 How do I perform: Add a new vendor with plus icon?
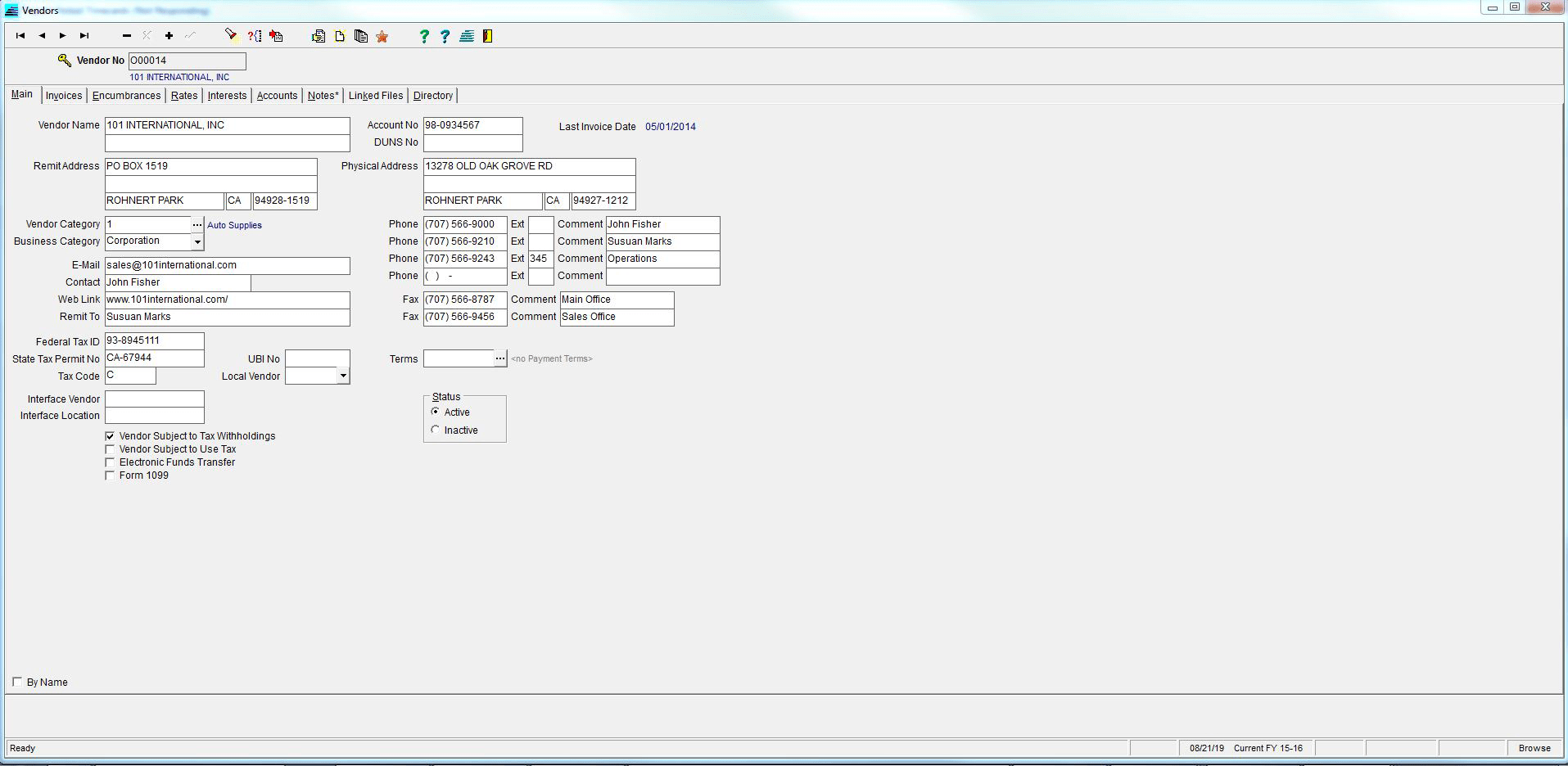click(169, 36)
